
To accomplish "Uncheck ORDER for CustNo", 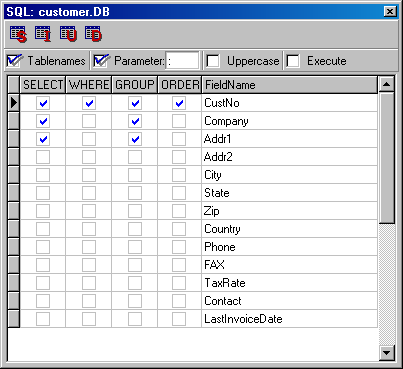I will 179,103.
